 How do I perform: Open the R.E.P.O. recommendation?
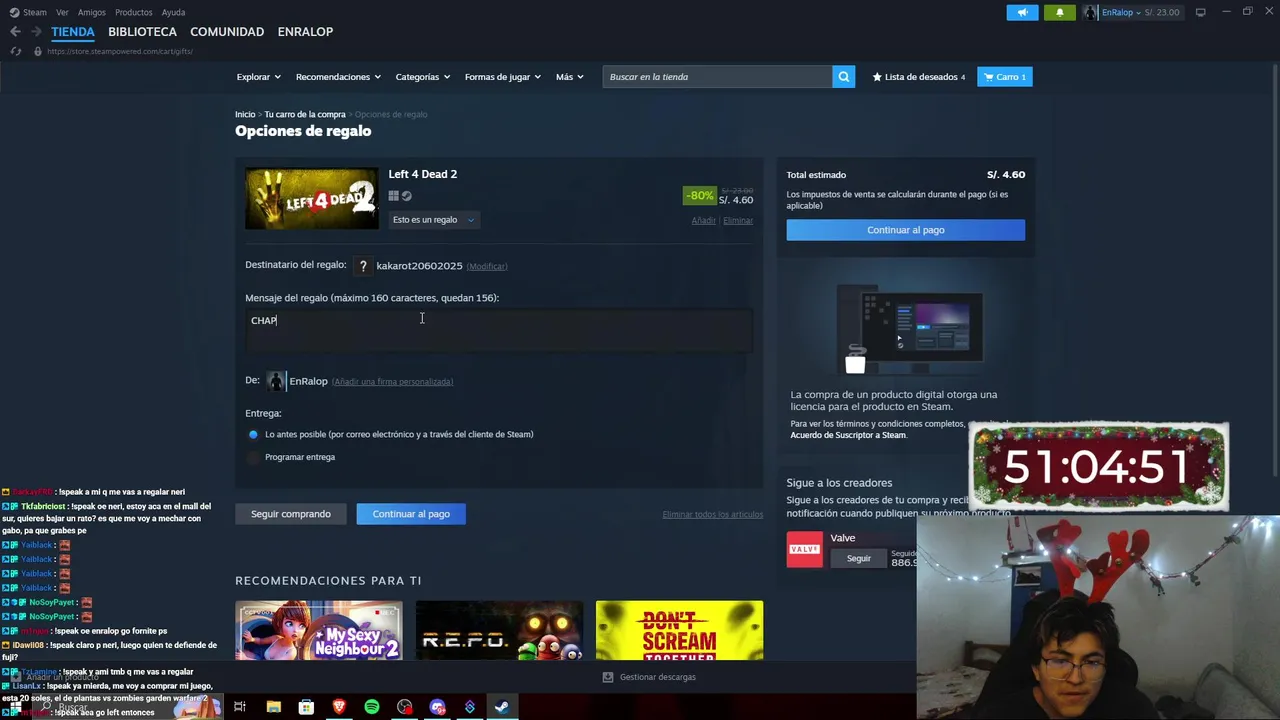pos(499,630)
